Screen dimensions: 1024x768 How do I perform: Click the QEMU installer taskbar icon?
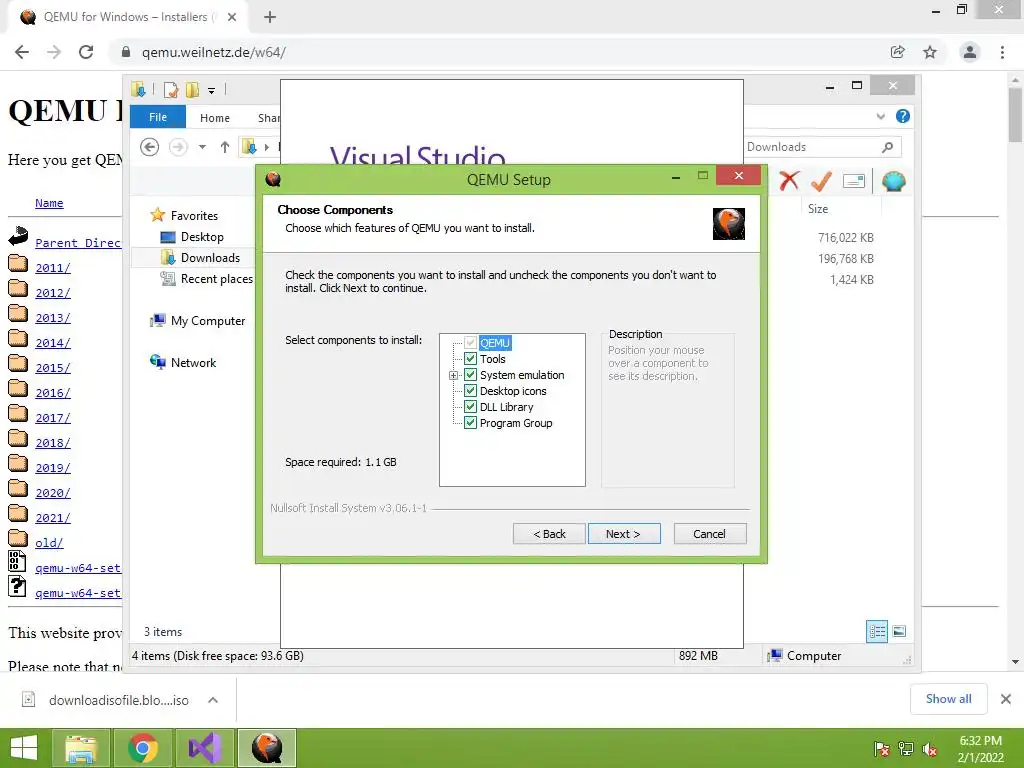[x=267, y=748]
